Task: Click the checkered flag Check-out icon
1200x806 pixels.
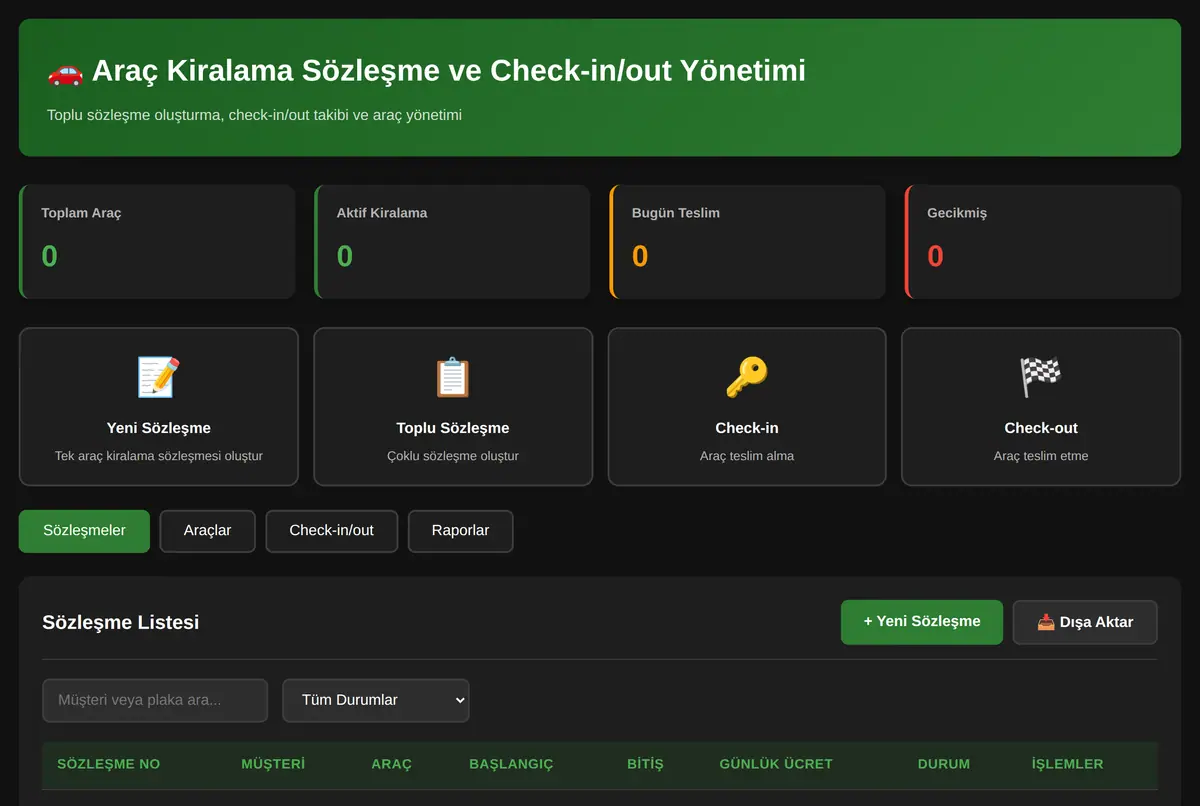Action: [x=1040, y=377]
